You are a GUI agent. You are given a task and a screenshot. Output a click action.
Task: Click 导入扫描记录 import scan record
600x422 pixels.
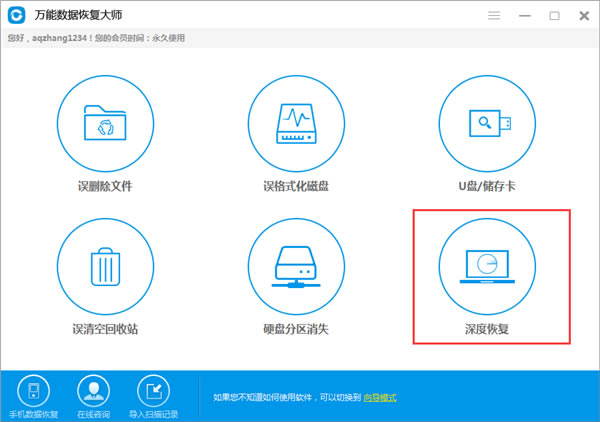click(x=153, y=391)
